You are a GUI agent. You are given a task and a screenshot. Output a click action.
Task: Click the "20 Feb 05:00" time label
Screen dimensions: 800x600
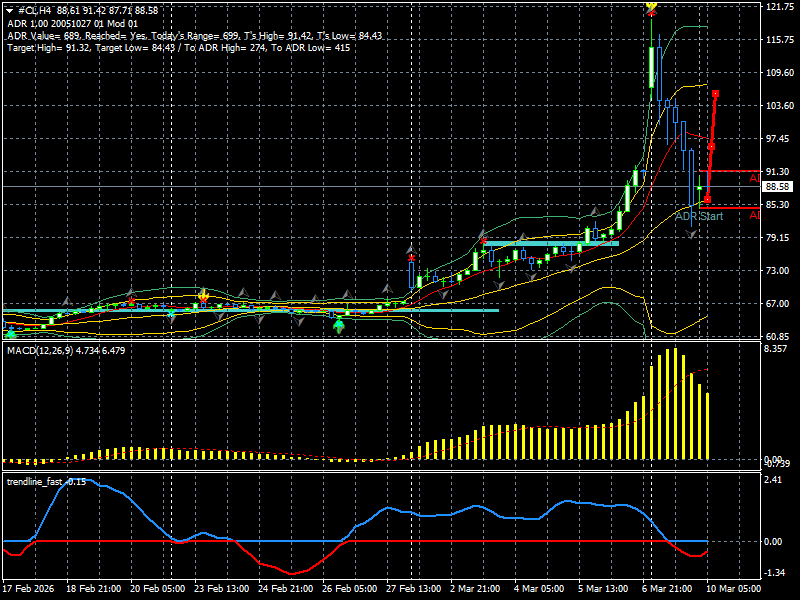pos(158,588)
